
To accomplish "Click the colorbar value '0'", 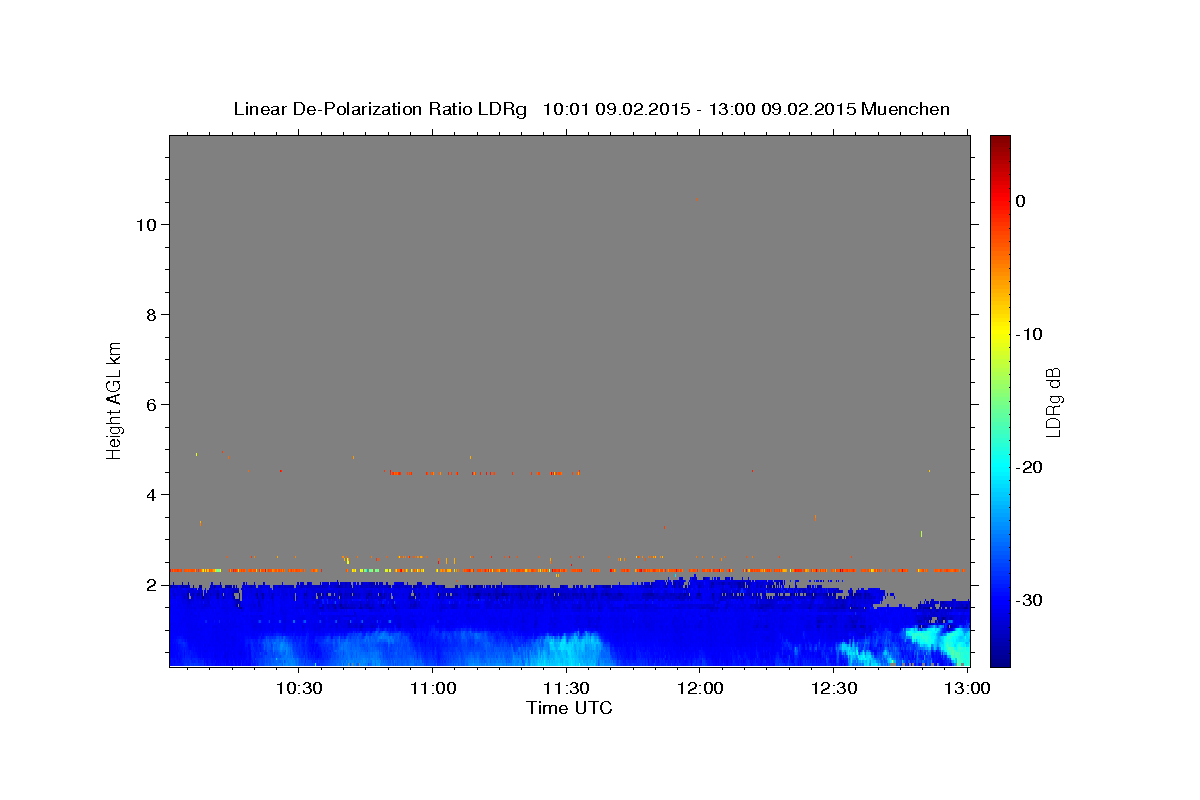I will tap(1021, 201).
